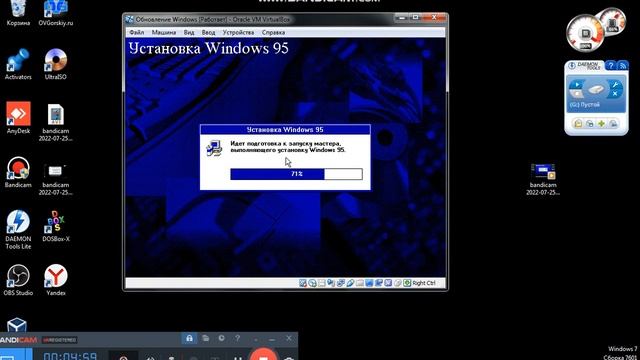640x360 pixels.
Task: Click the setup computer icon in the dialog
Action: (x=214, y=148)
